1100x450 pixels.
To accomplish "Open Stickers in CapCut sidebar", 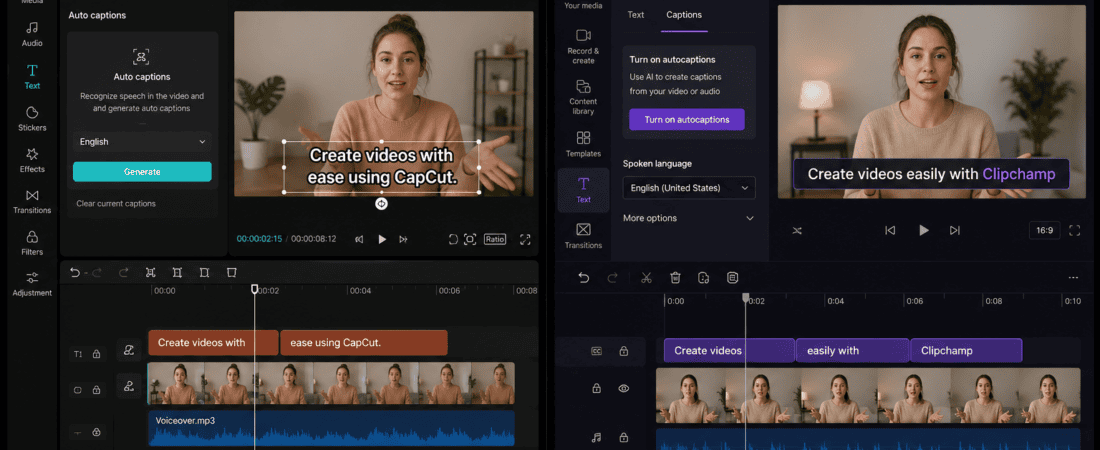I will point(32,119).
